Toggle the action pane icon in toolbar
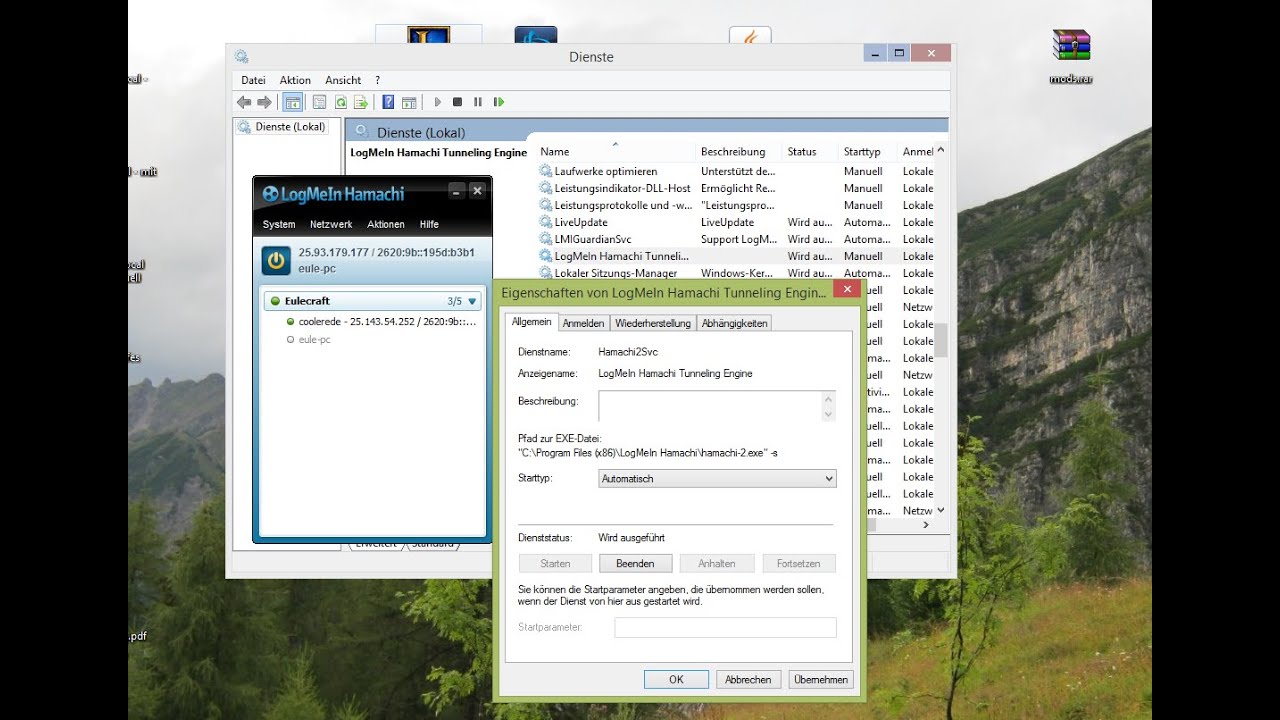 click(x=409, y=102)
